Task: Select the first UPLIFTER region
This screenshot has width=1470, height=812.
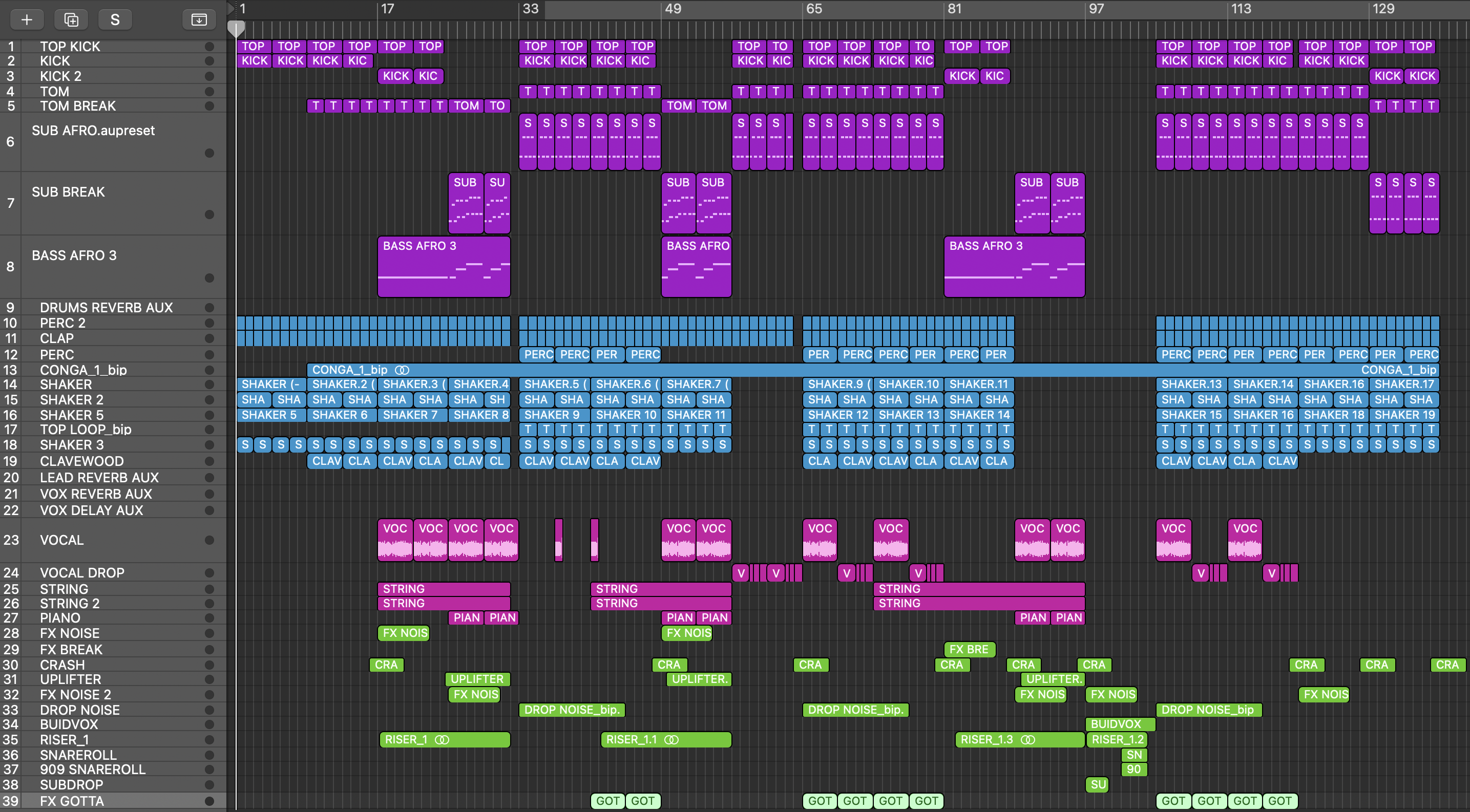Action: 478,679
